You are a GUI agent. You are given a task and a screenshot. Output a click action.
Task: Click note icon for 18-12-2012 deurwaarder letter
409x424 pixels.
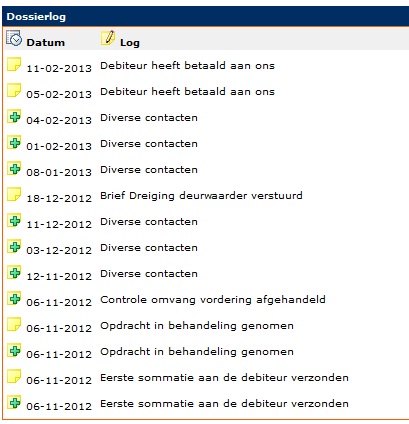14,194
